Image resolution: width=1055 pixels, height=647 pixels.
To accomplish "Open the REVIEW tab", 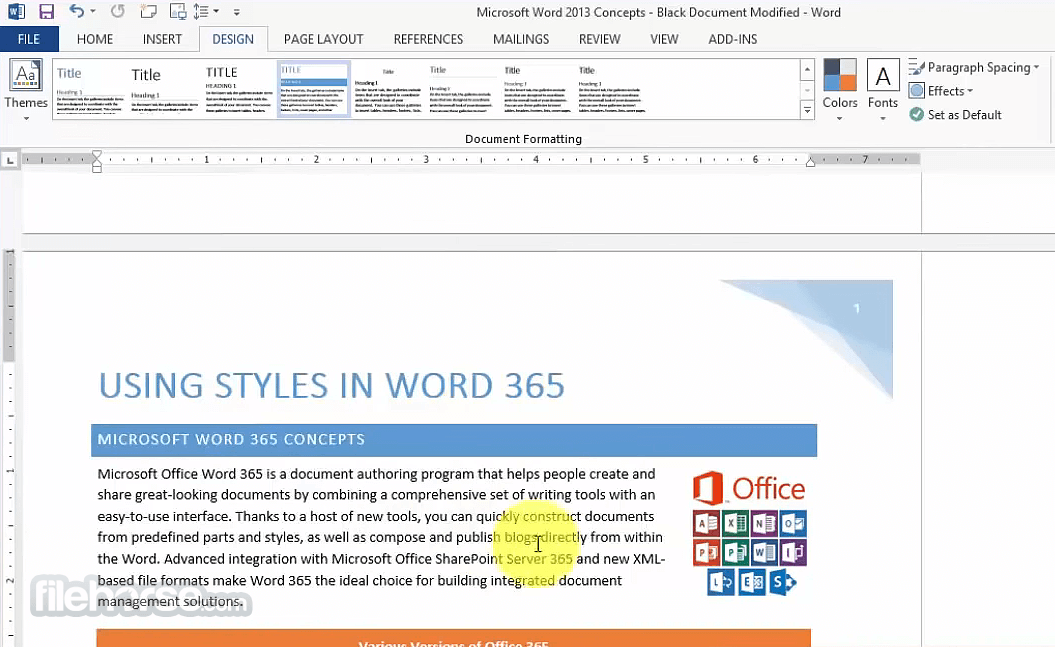I will tap(599, 39).
